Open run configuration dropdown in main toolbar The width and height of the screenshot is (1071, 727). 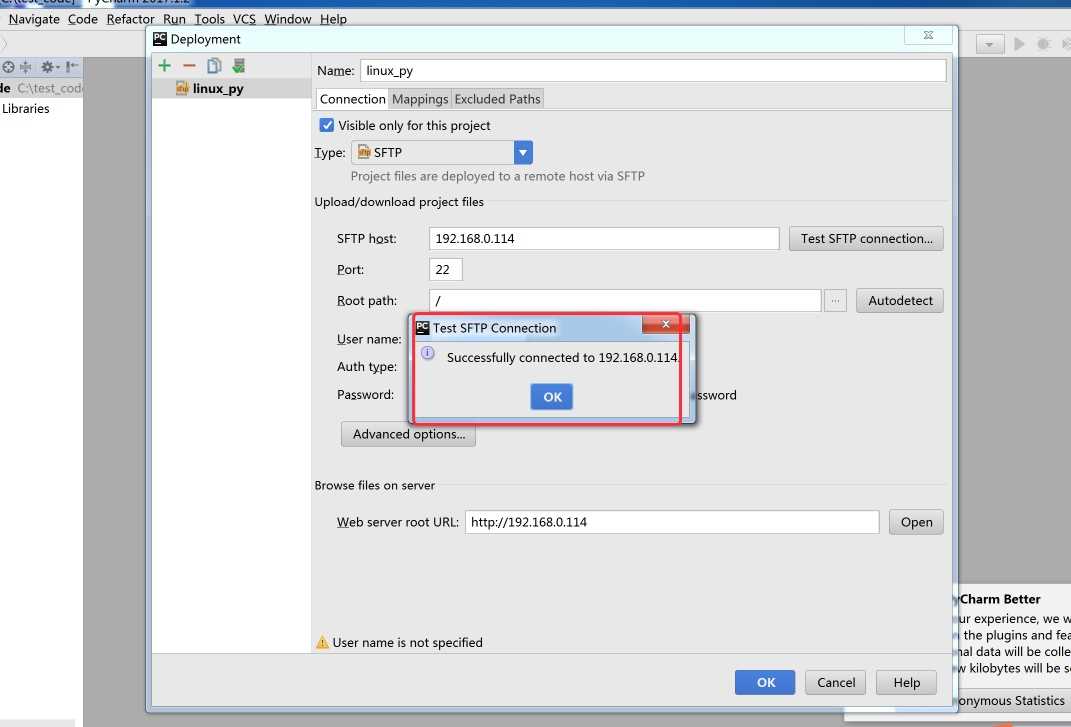pyautogui.click(x=990, y=44)
